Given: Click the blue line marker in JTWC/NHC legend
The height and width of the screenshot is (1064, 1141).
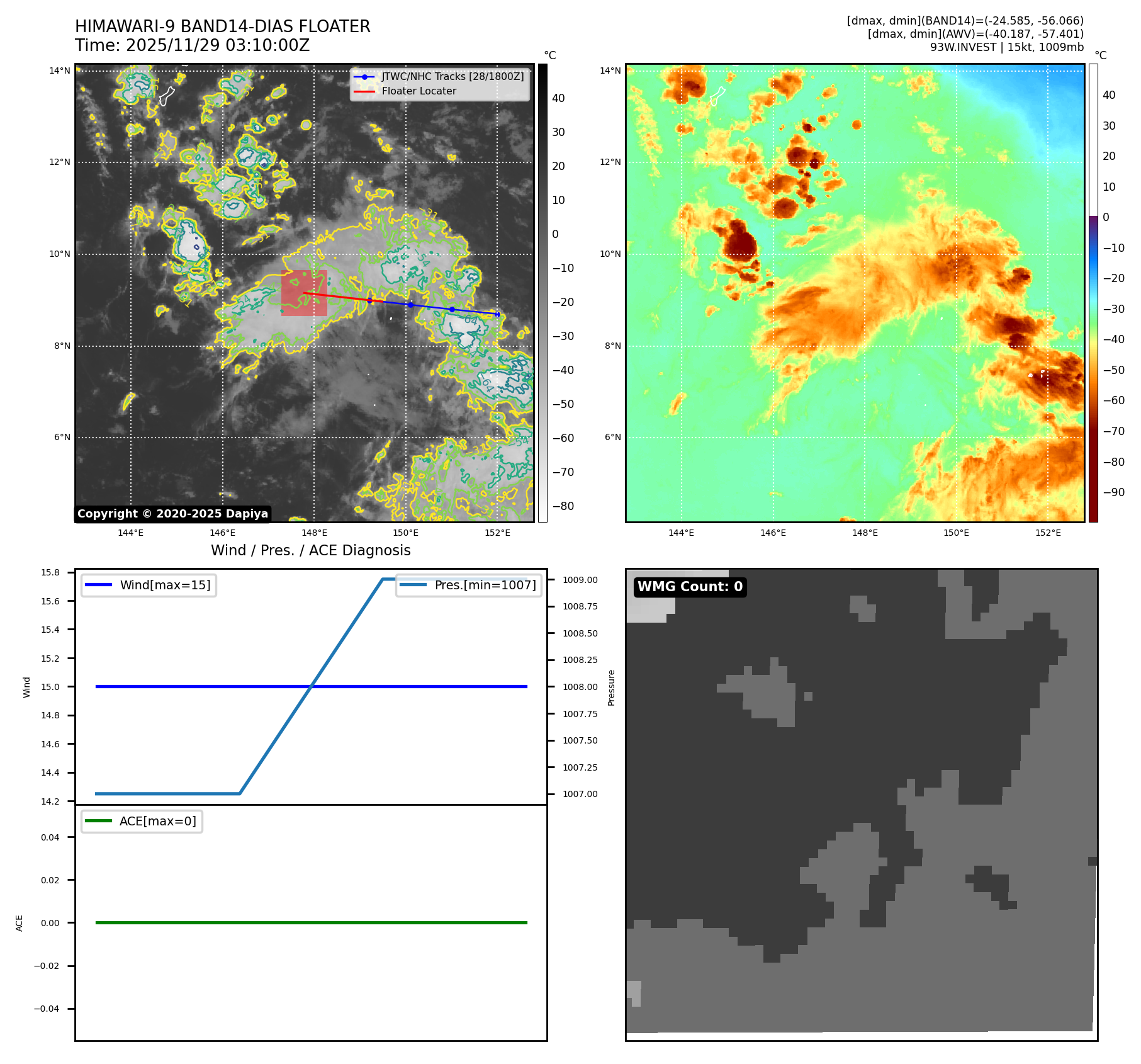Looking at the screenshot, I should (364, 77).
